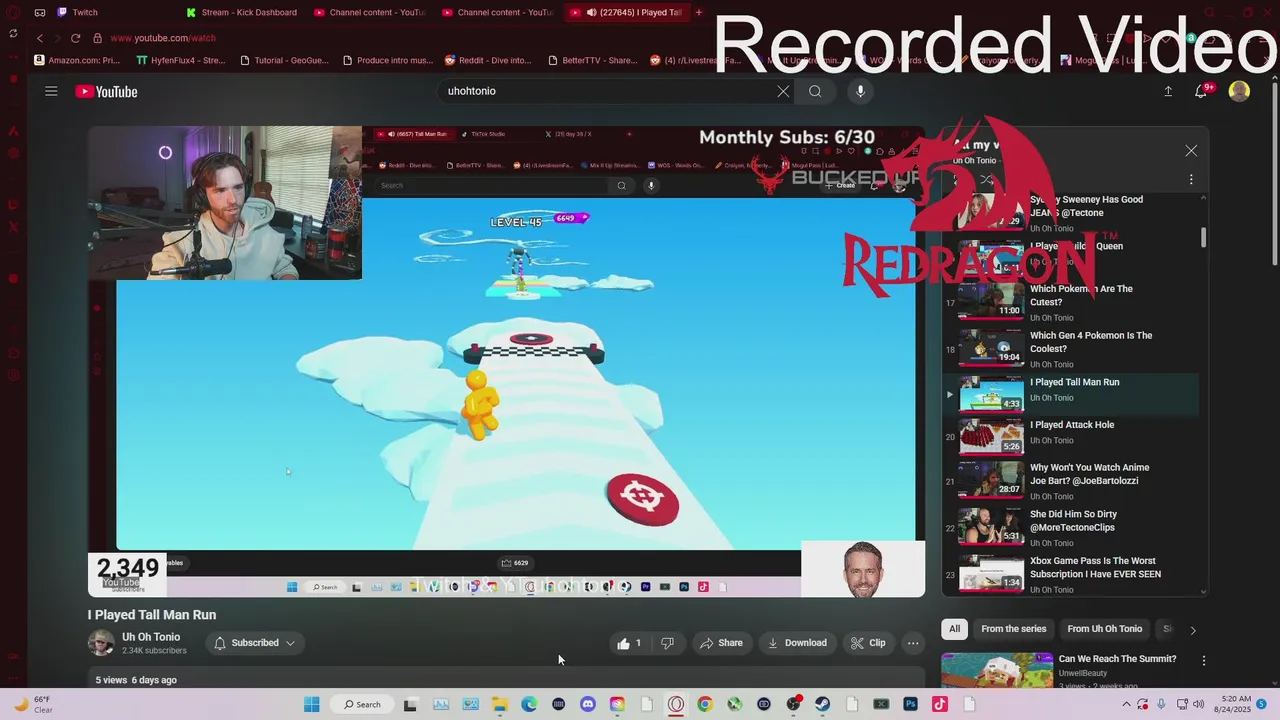Select From Uh Oh Tonio chip

point(1104,629)
